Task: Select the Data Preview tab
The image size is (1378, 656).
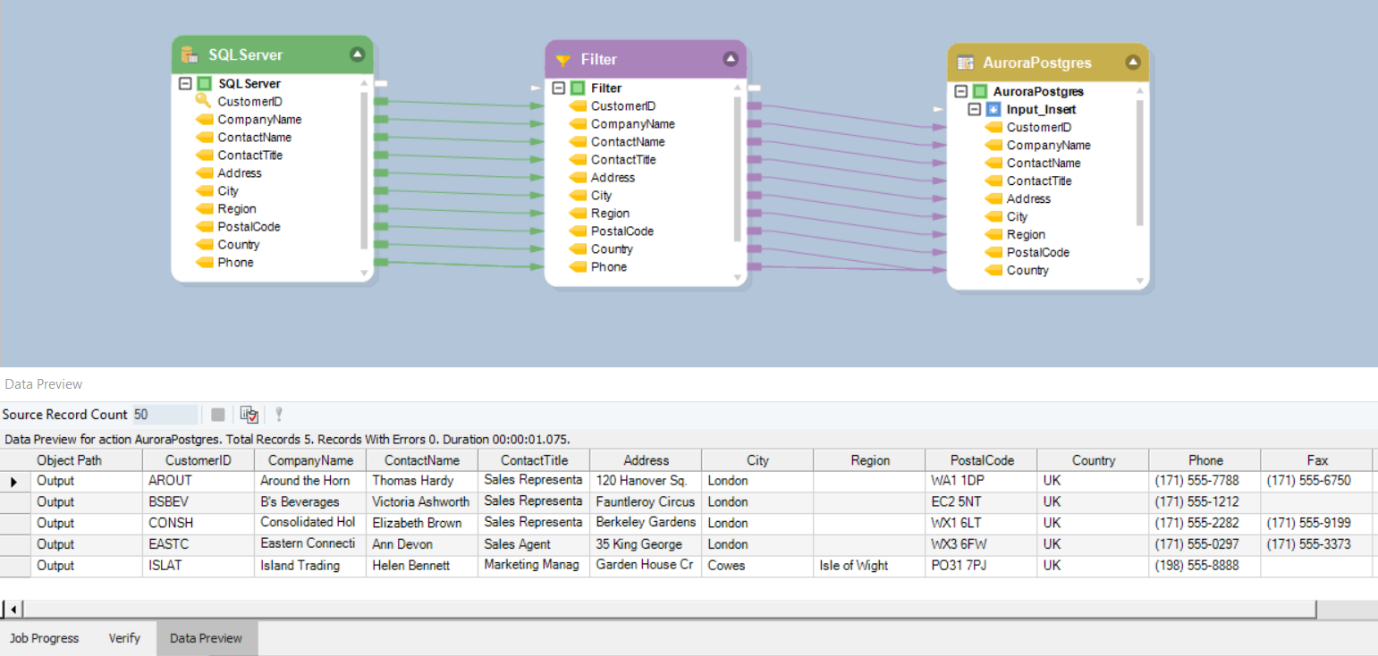Action: [x=206, y=638]
